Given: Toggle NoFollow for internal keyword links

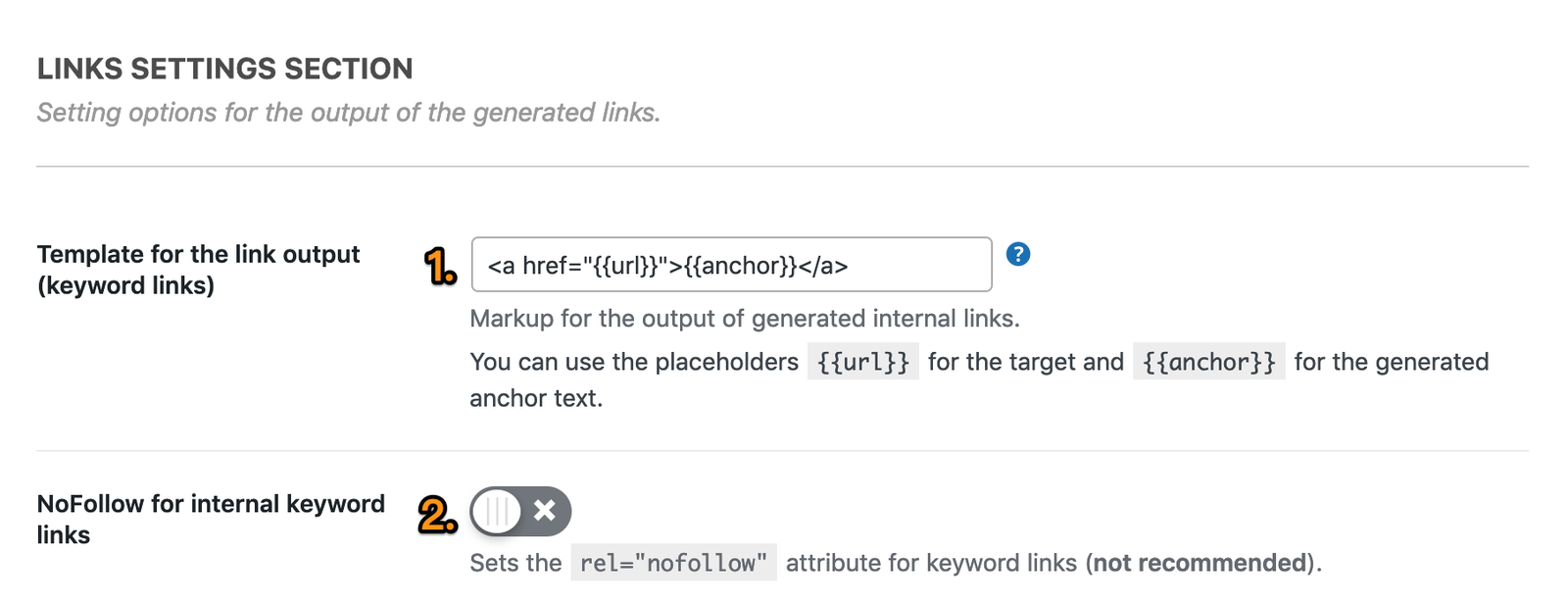Looking at the screenshot, I should click(520, 511).
